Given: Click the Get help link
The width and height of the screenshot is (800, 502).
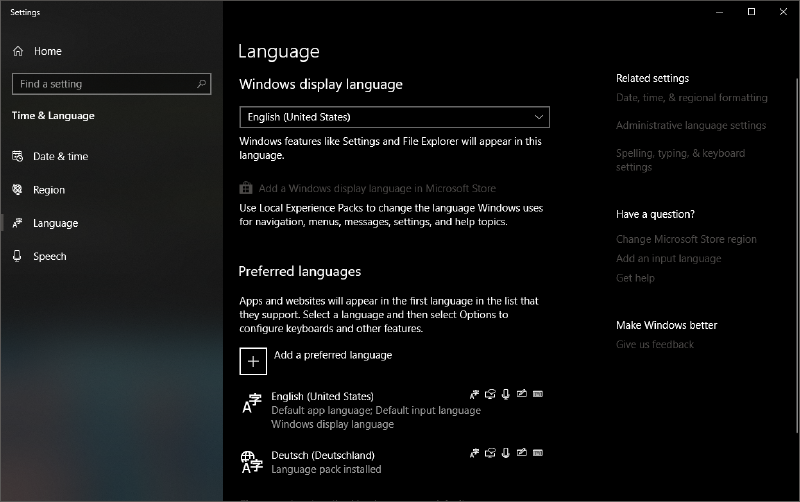Looking at the screenshot, I should tap(635, 278).
